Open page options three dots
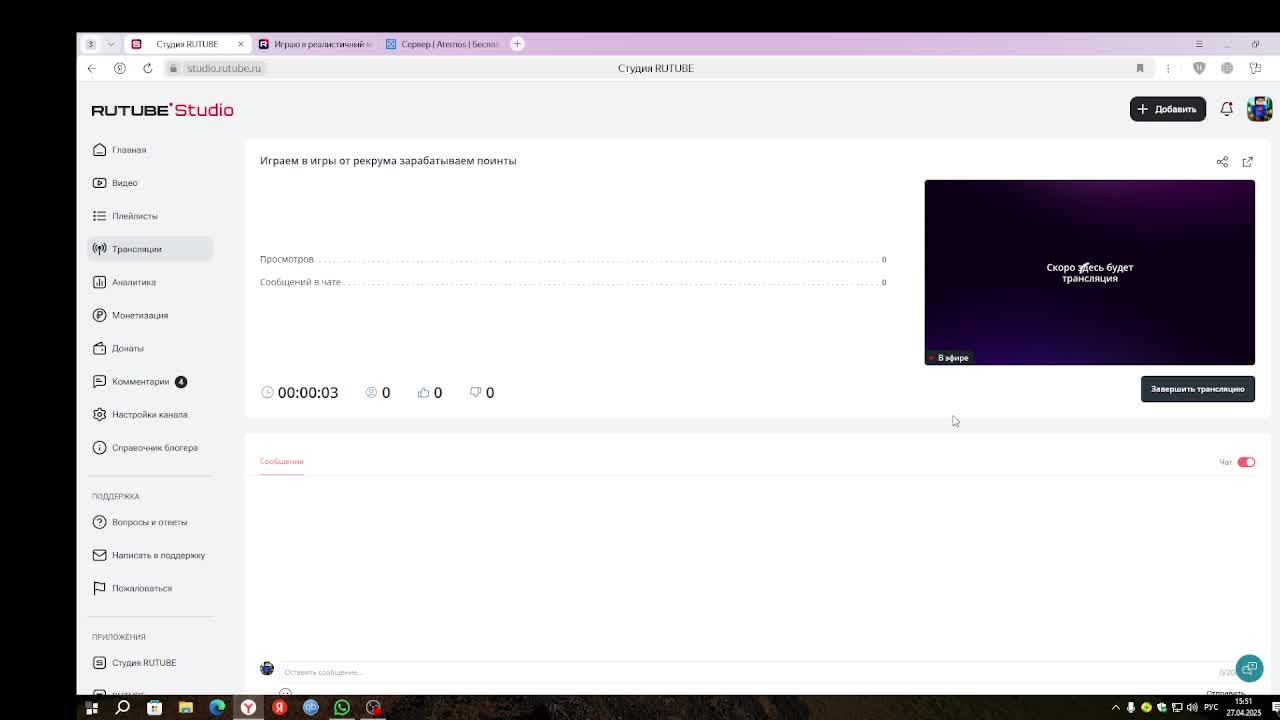This screenshot has height=720, width=1280. point(1168,68)
